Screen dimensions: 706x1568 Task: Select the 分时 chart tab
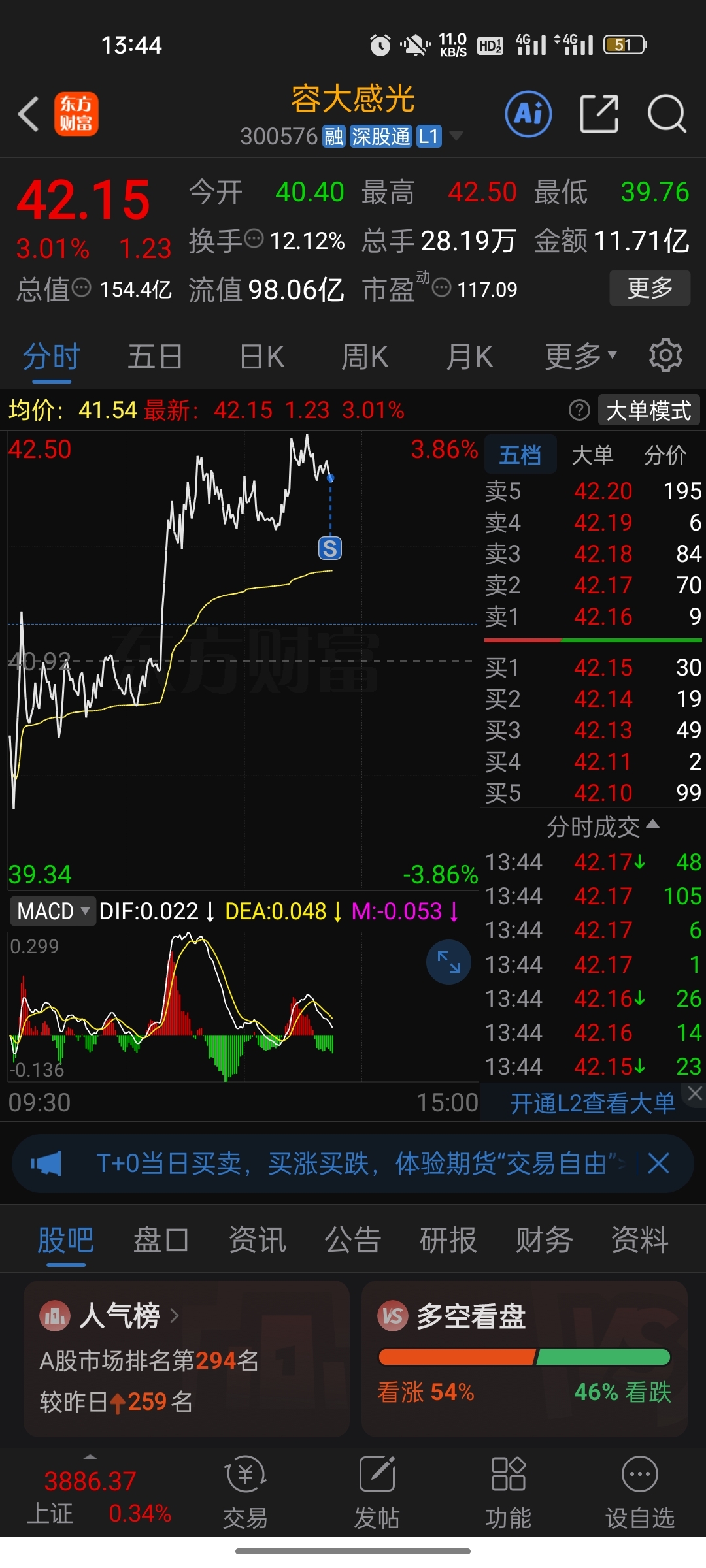[x=52, y=356]
